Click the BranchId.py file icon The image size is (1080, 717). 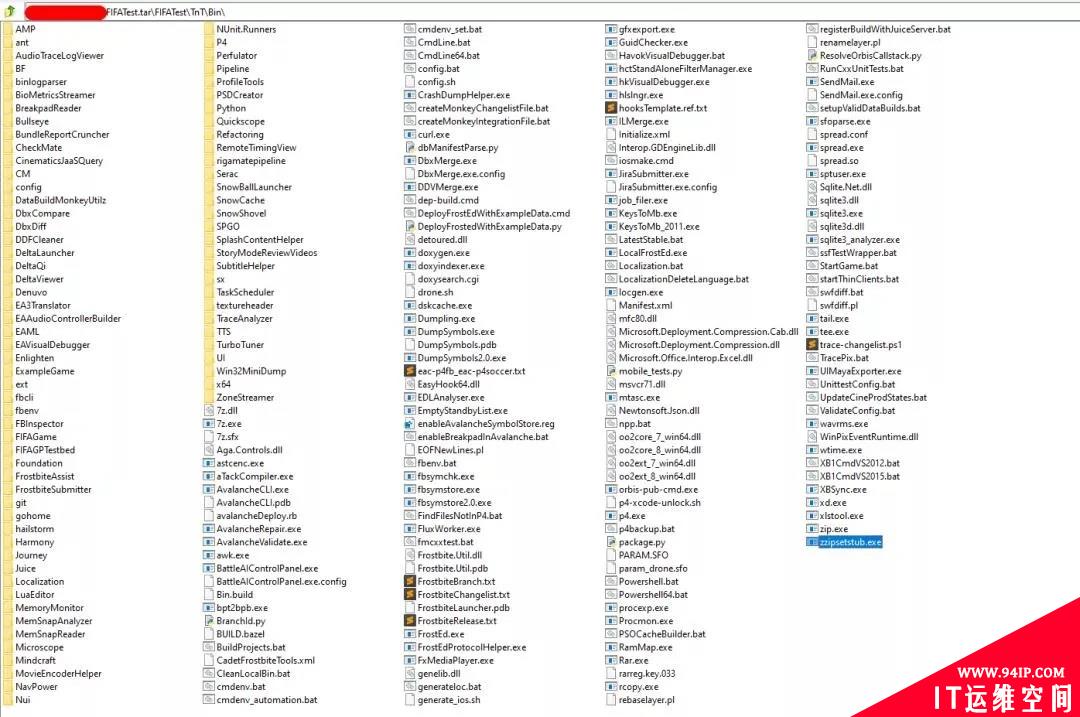[209, 621]
